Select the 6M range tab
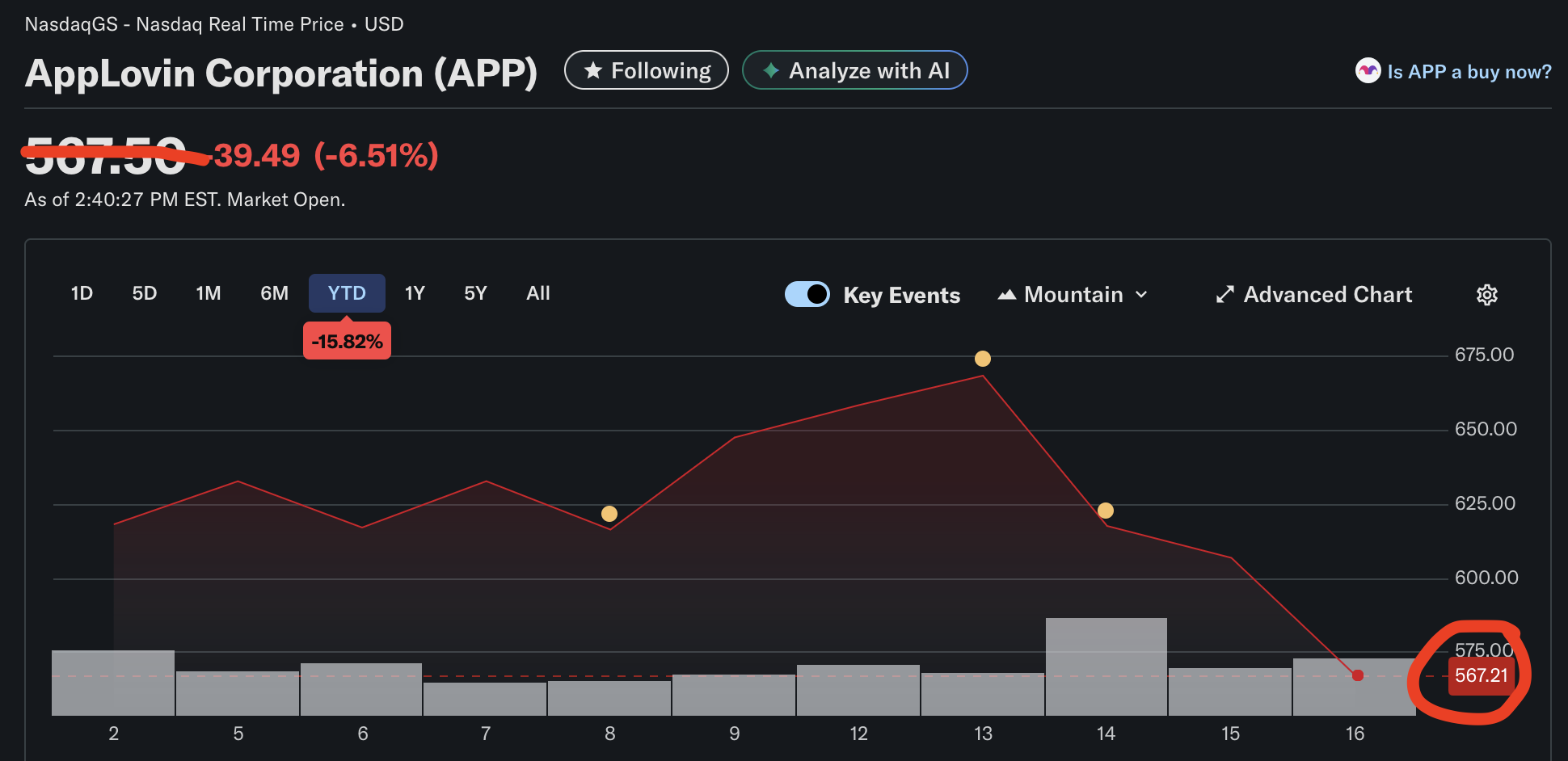This screenshot has width=1568, height=761. pyautogui.click(x=274, y=293)
